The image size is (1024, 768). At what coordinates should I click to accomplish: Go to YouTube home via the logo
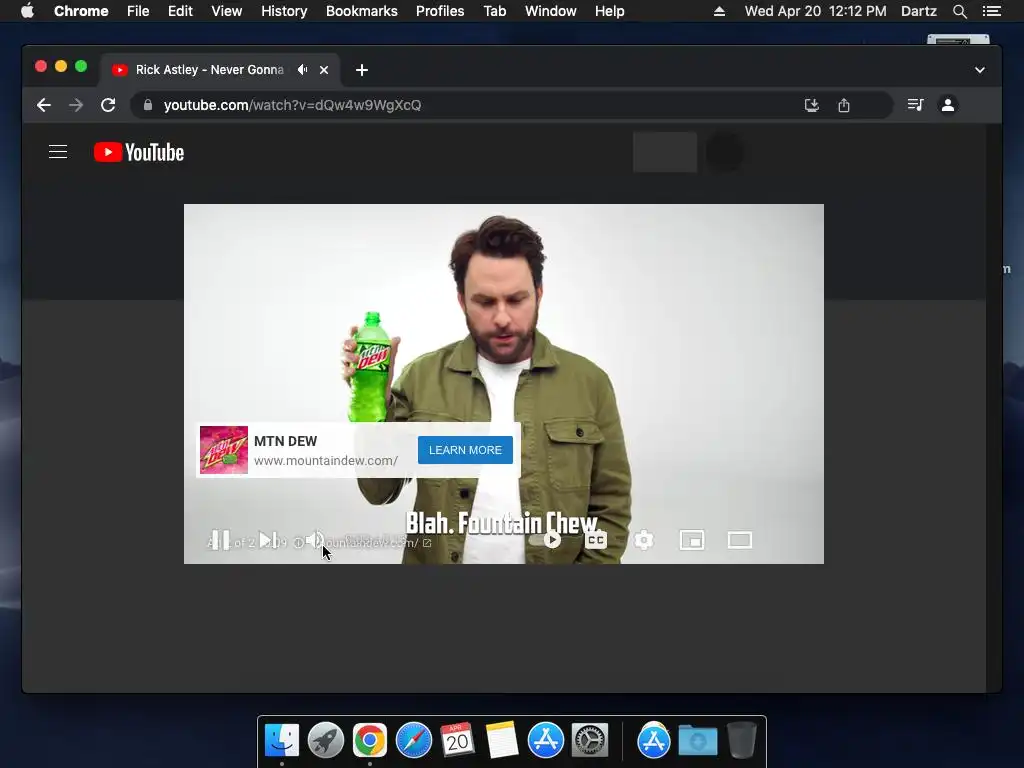click(x=139, y=152)
